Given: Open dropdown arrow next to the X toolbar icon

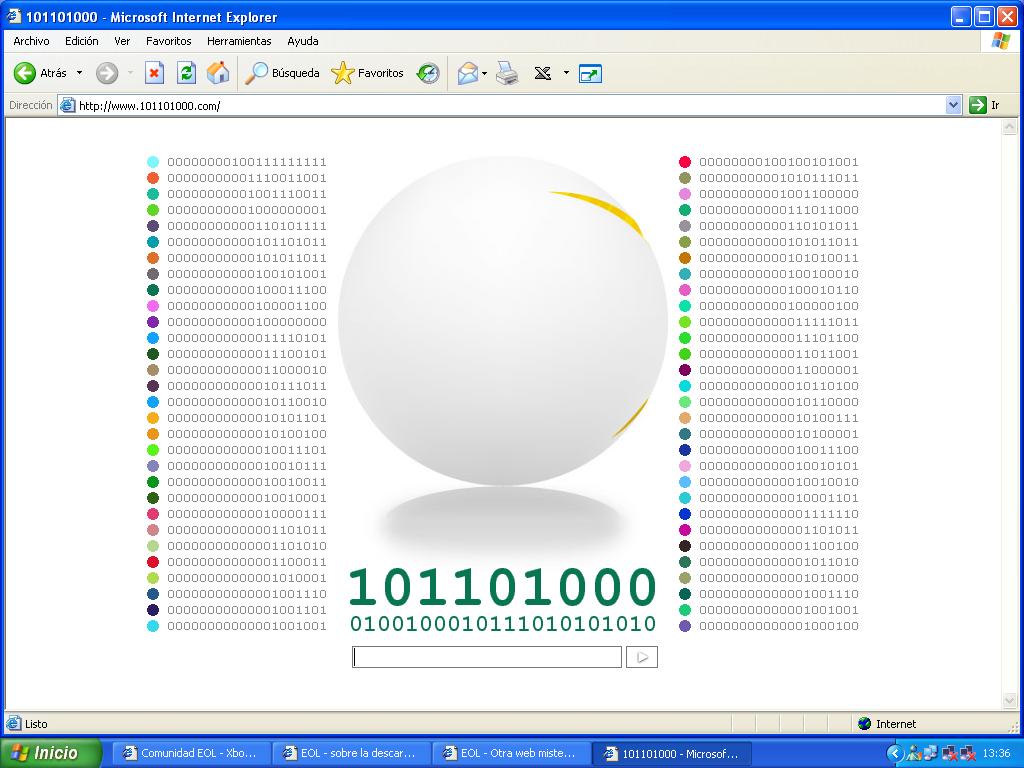Looking at the screenshot, I should coord(566,73).
